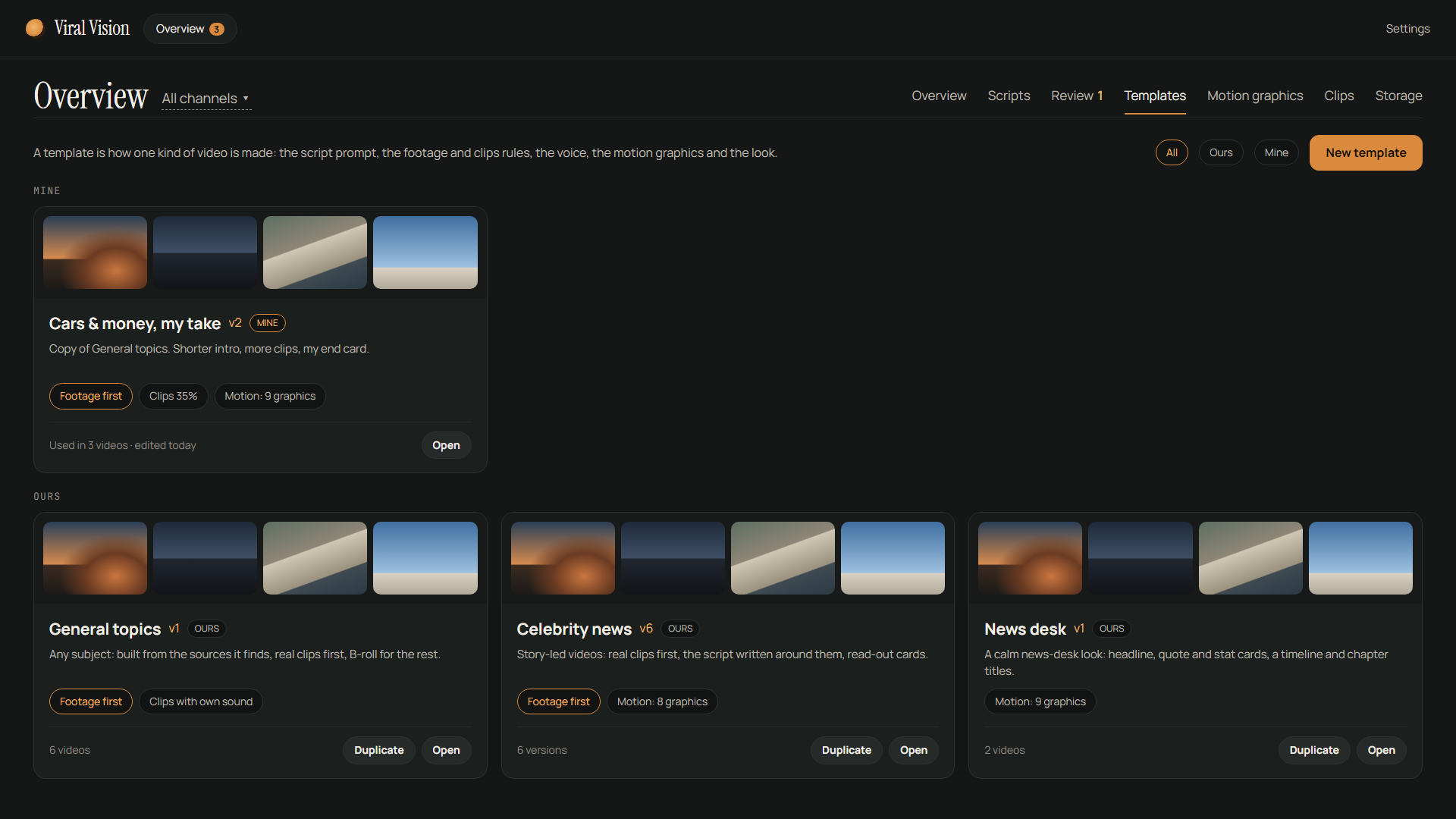This screenshot has height=819, width=1456.
Task: Select the All filter chip
Action: [1172, 152]
